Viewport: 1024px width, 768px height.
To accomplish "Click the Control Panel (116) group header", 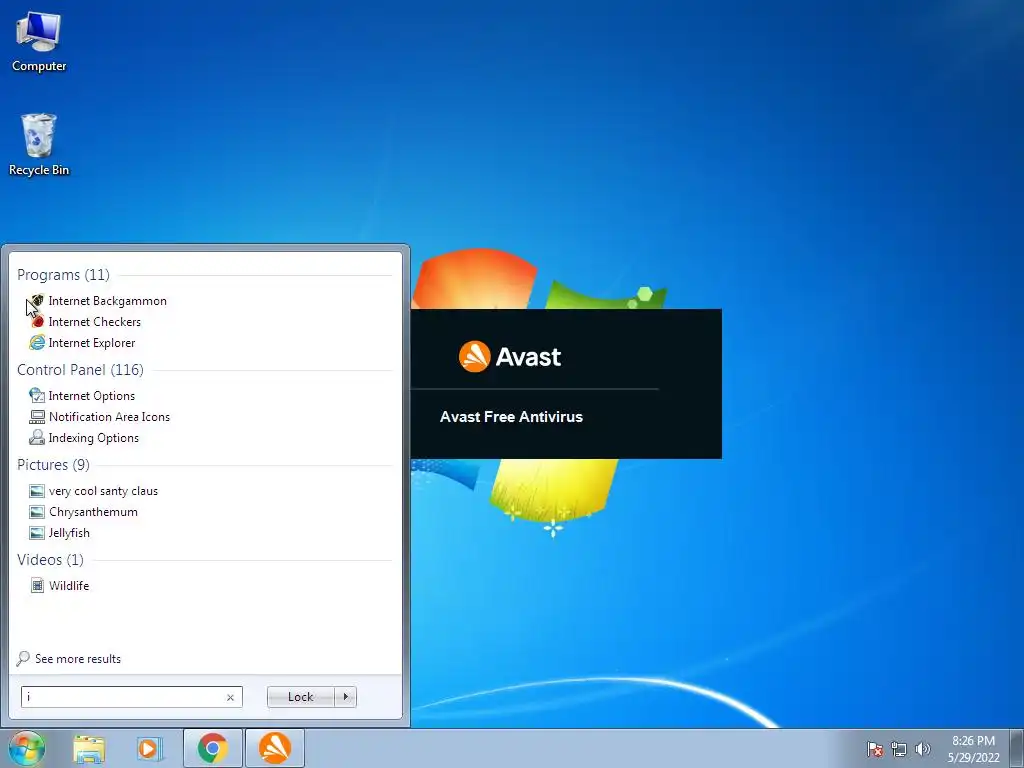I will coord(80,370).
